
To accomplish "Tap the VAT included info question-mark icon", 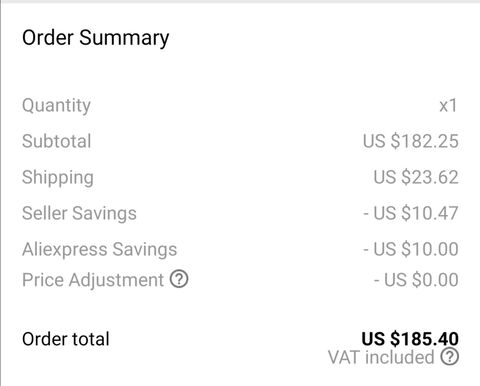I will (x=450, y=356).
